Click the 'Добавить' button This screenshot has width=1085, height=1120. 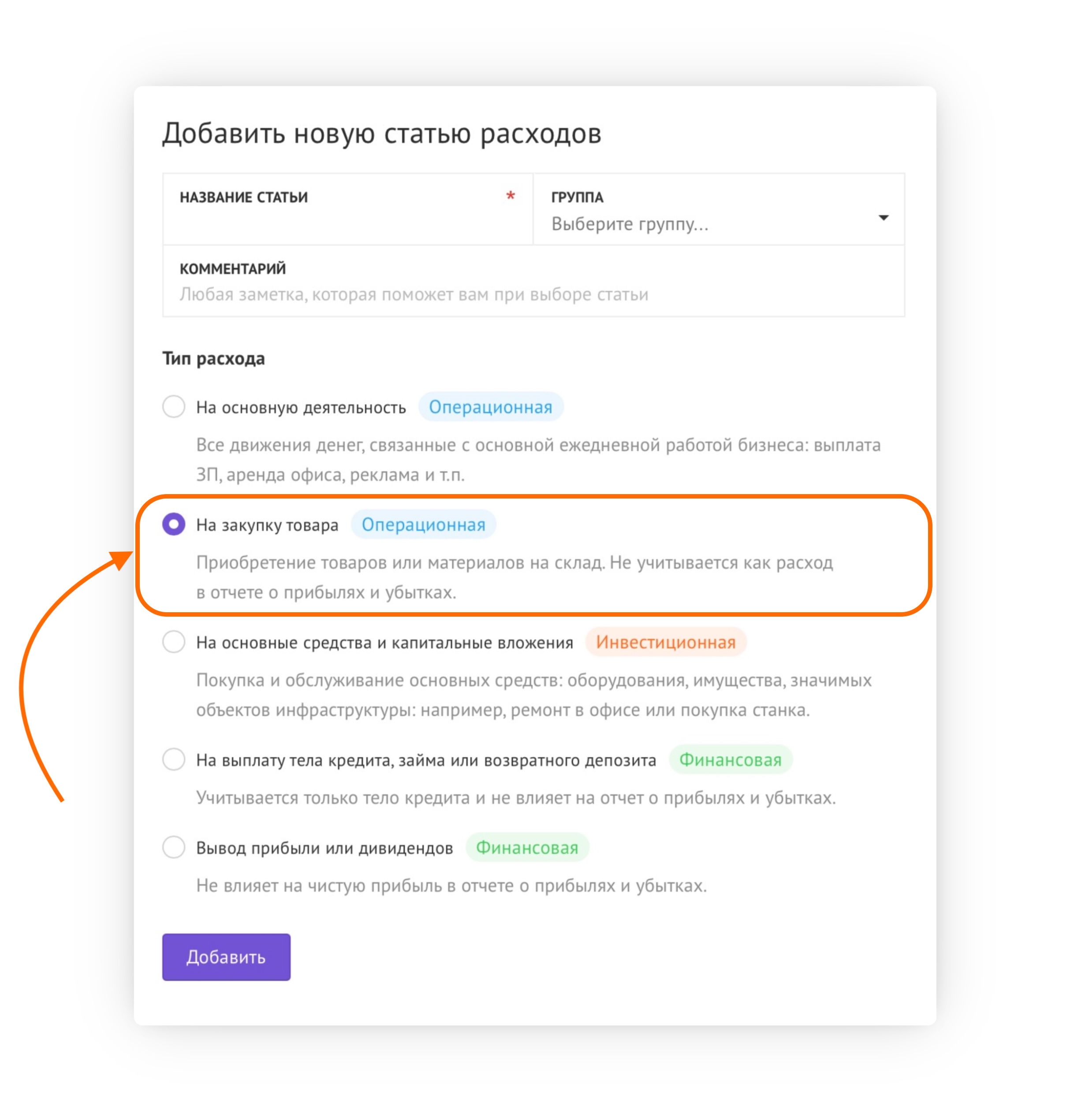pyautogui.click(x=226, y=957)
